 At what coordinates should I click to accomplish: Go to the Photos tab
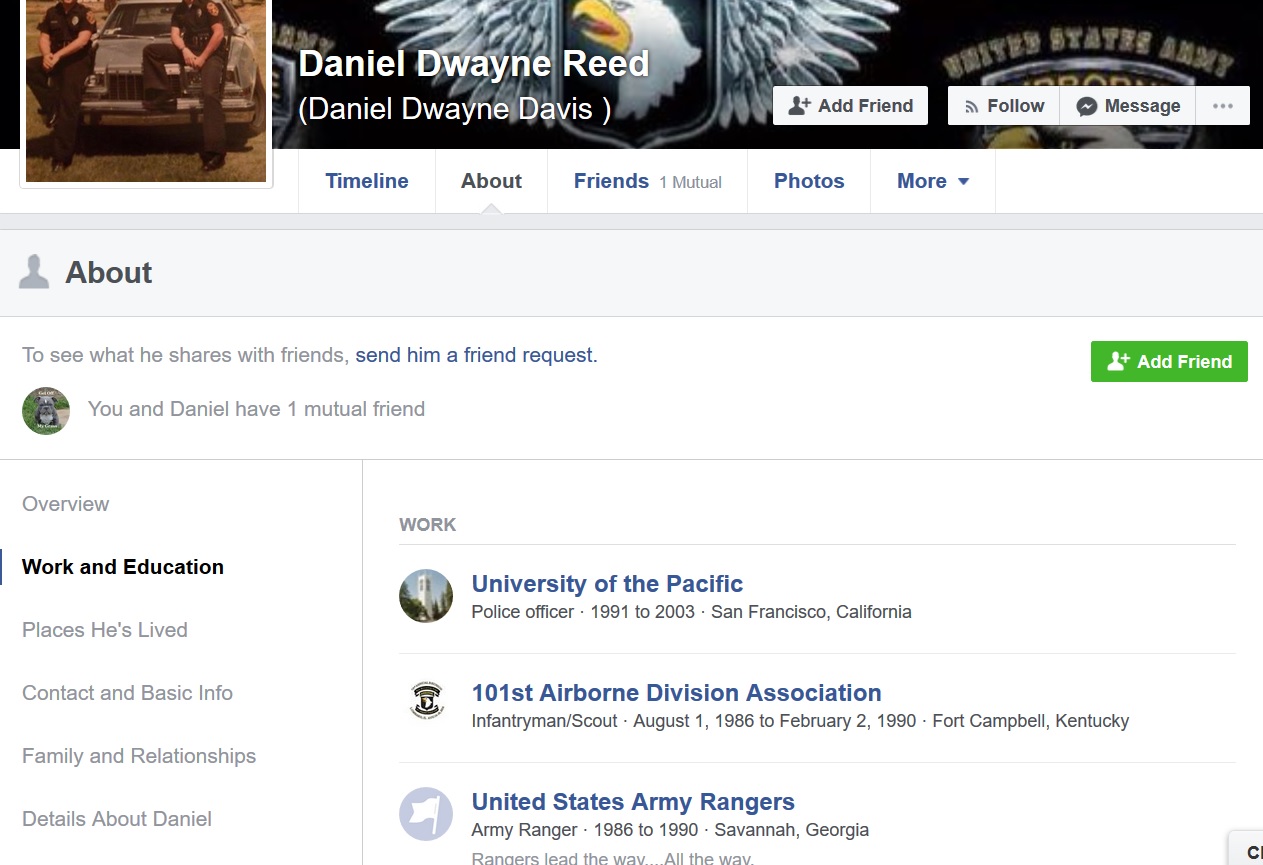coord(809,181)
